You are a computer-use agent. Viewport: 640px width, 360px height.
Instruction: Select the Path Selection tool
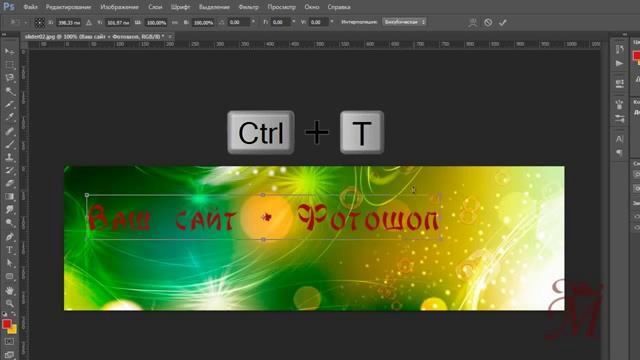click(10, 263)
